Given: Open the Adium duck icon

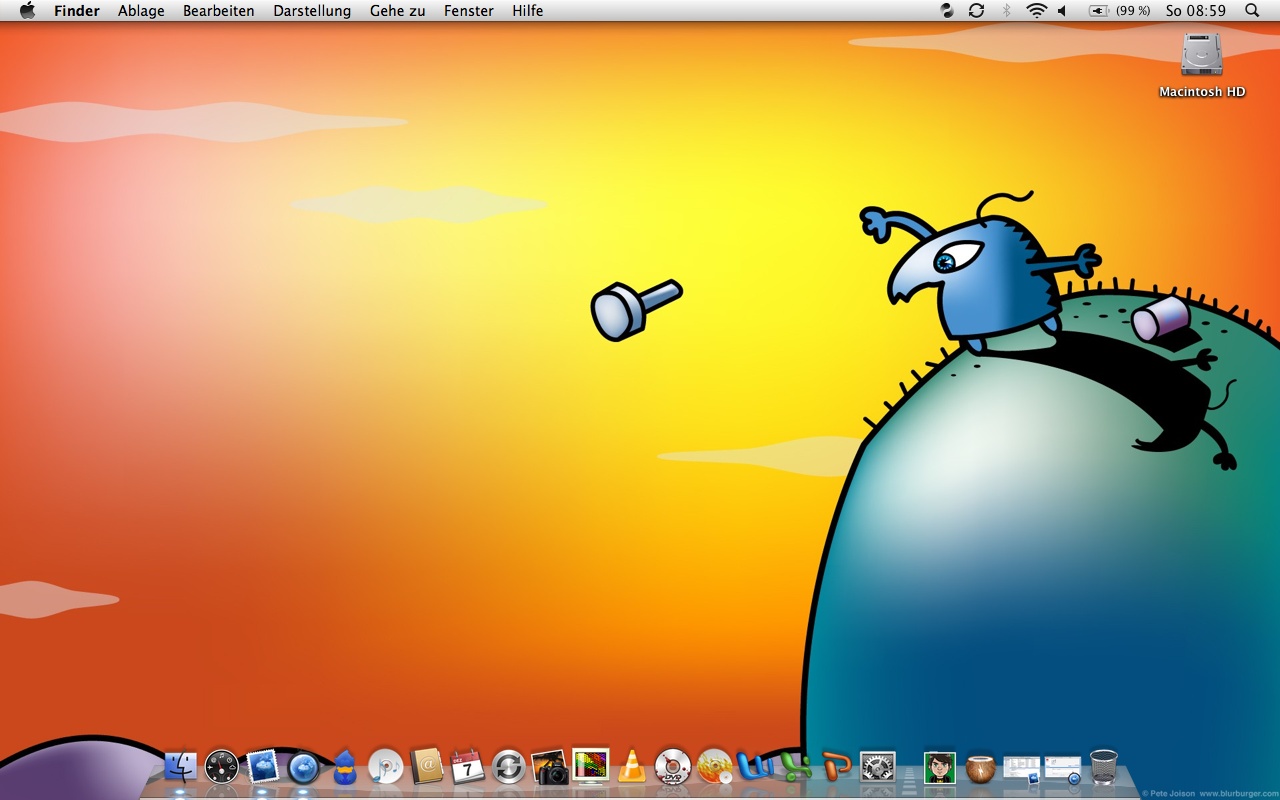Looking at the screenshot, I should coord(345,767).
